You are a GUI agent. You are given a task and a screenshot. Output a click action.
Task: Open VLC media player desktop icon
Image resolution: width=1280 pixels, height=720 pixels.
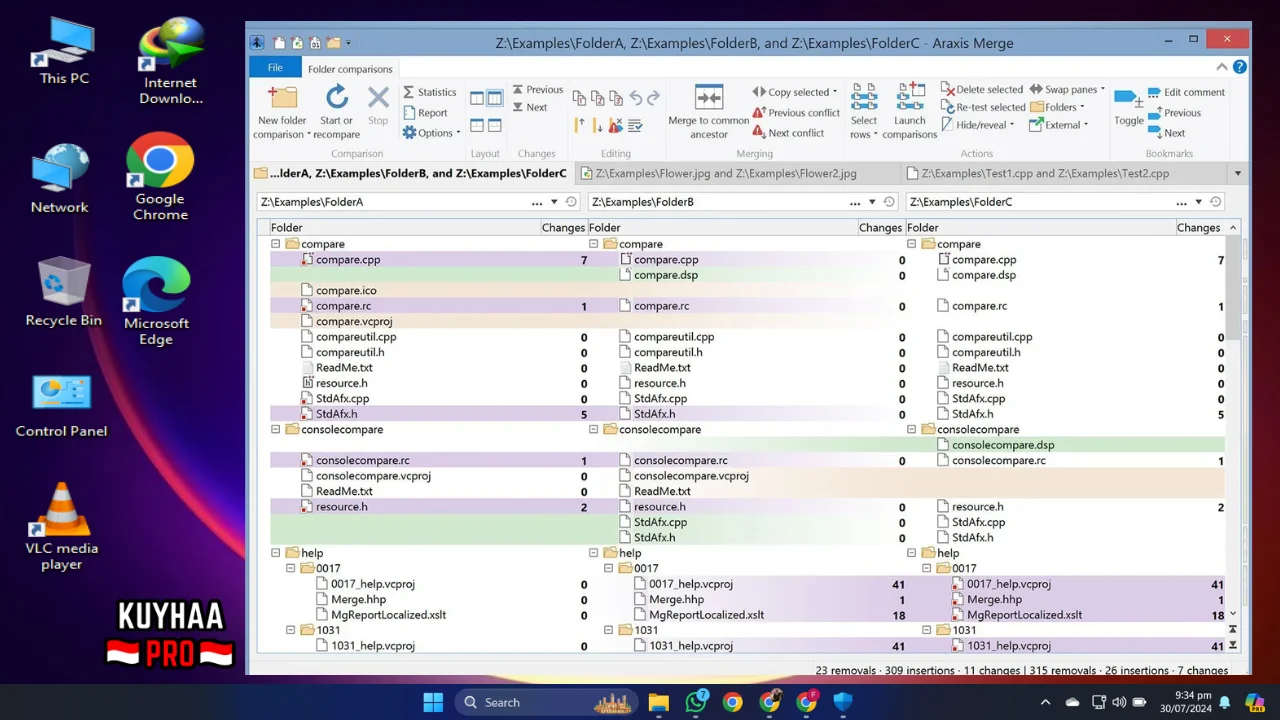(x=61, y=526)
